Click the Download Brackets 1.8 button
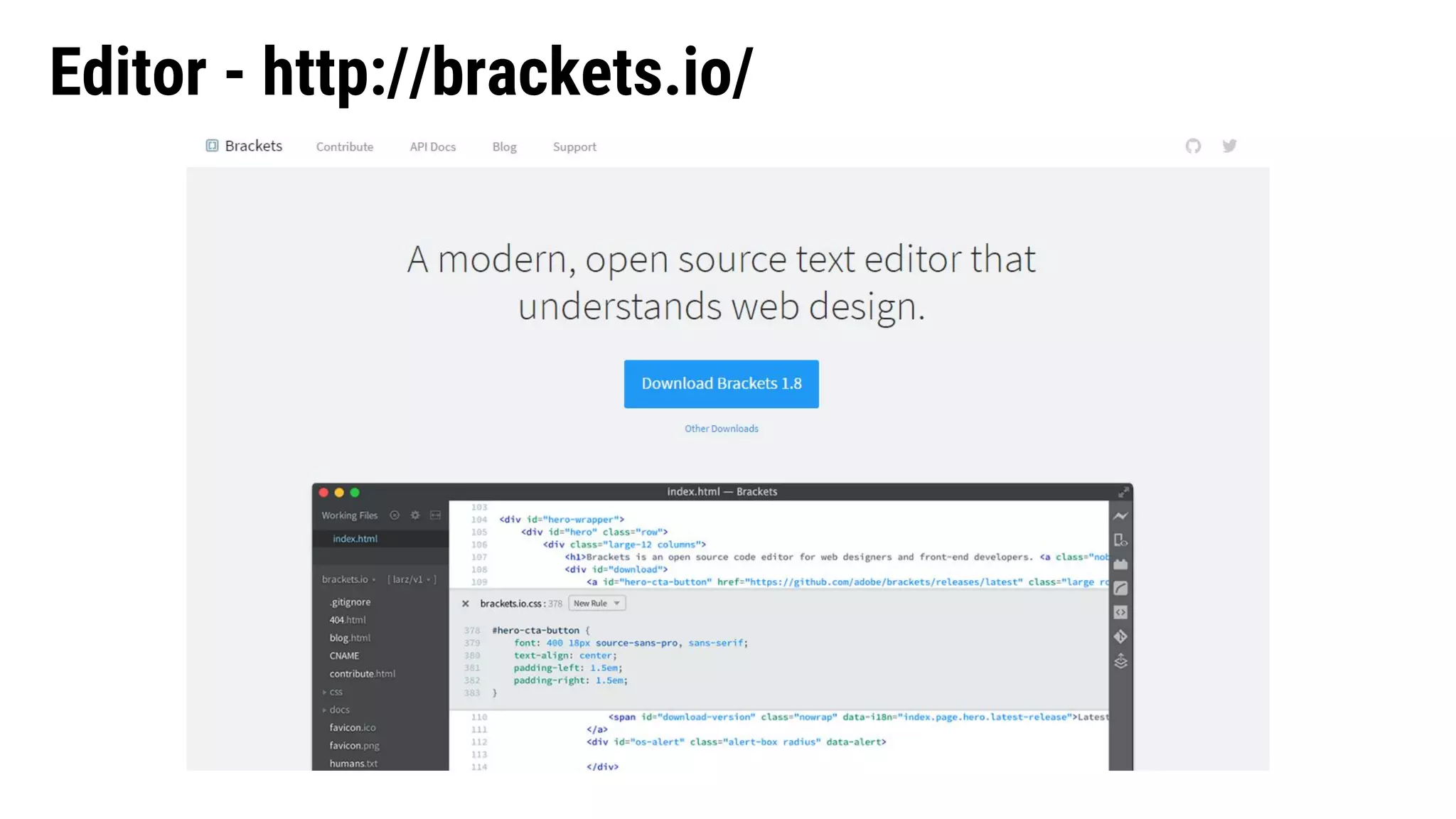The width and height of the screenshot is (1456, 819). click(x=722, y=384)
